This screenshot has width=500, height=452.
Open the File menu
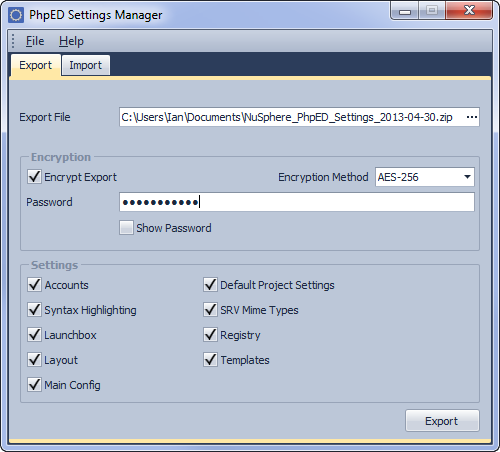[35, 41]
